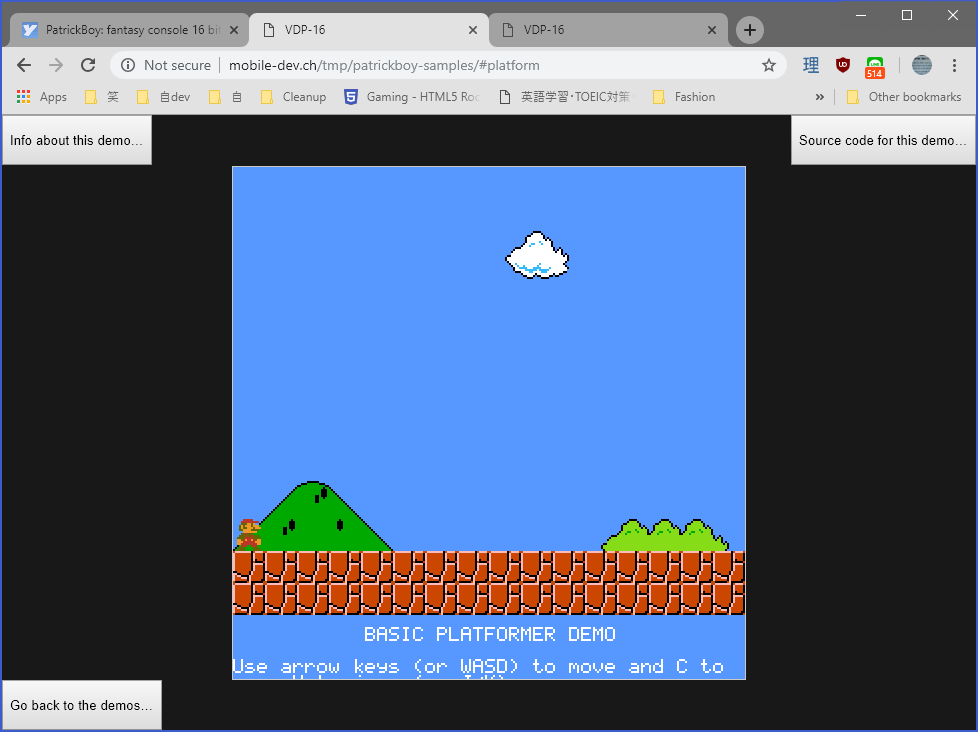This screenshot has width=978, height=732.
Task: Reload the current page
Action: coord(88,65)
